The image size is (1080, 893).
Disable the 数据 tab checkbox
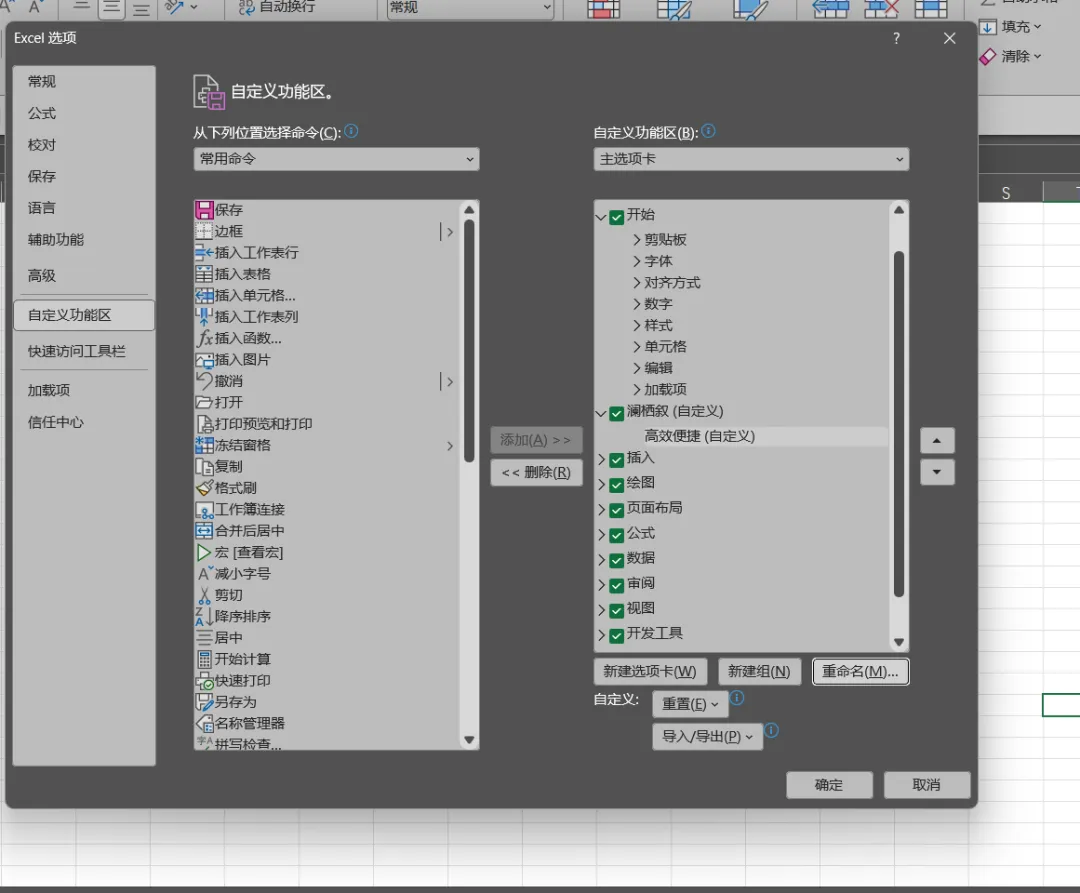616,560
